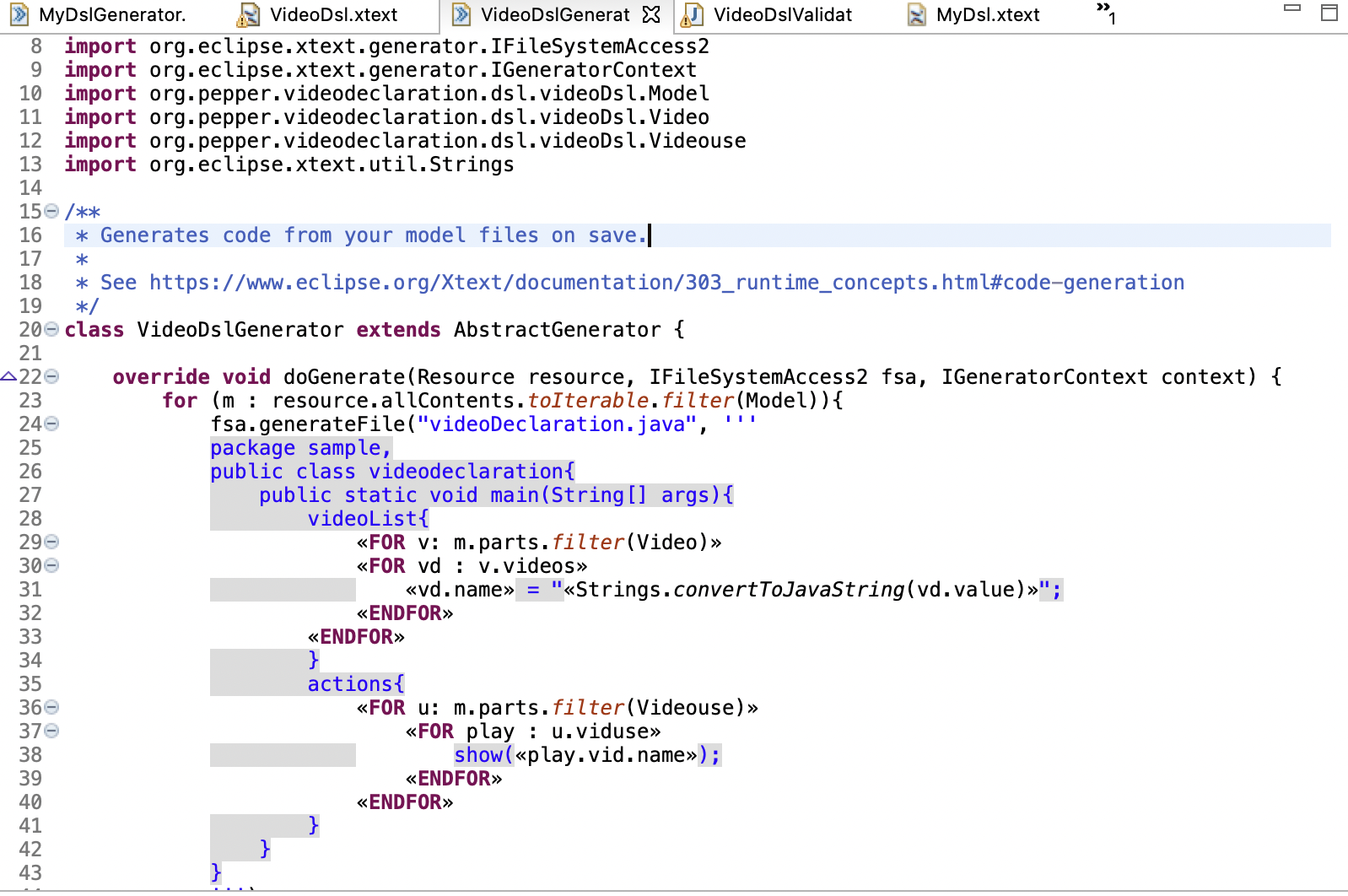Click the ENDFOR on line 40

click(405, 802)
